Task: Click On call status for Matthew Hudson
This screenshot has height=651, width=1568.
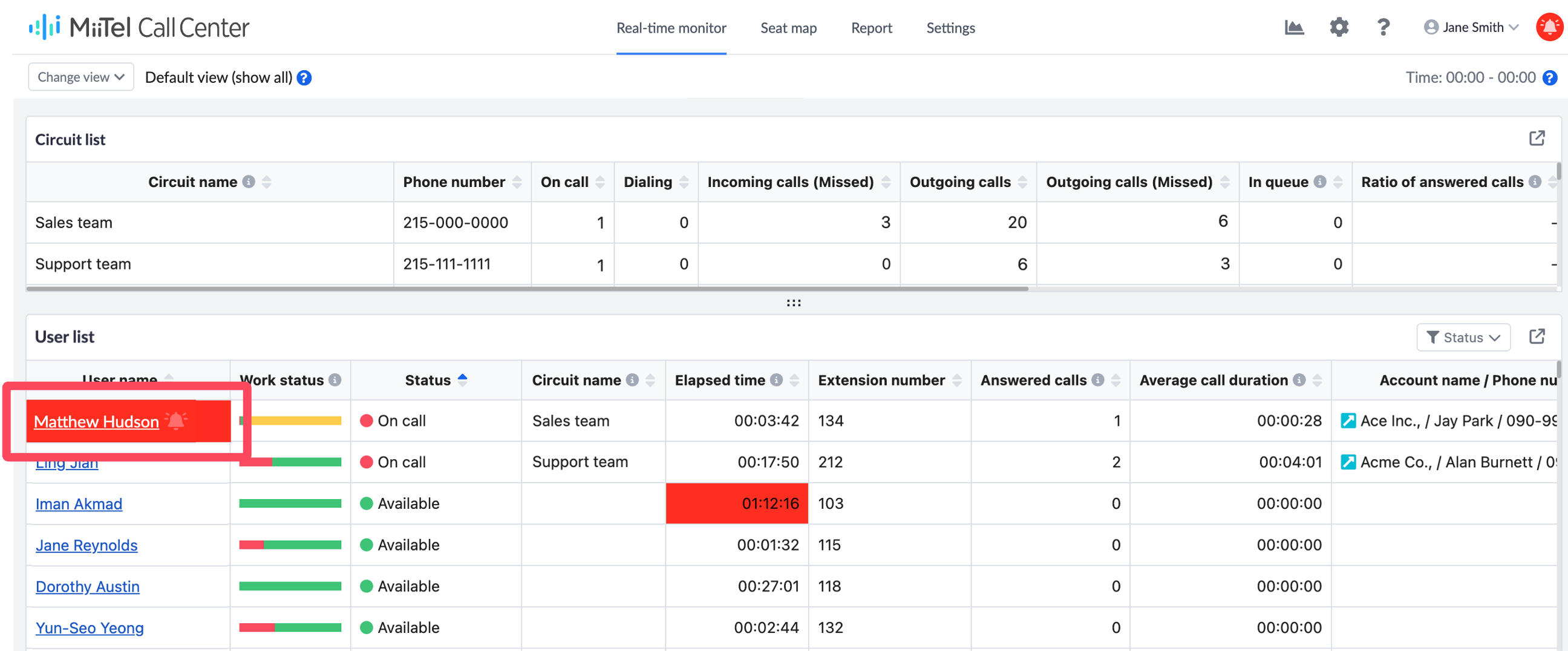Action: point(393,421)
